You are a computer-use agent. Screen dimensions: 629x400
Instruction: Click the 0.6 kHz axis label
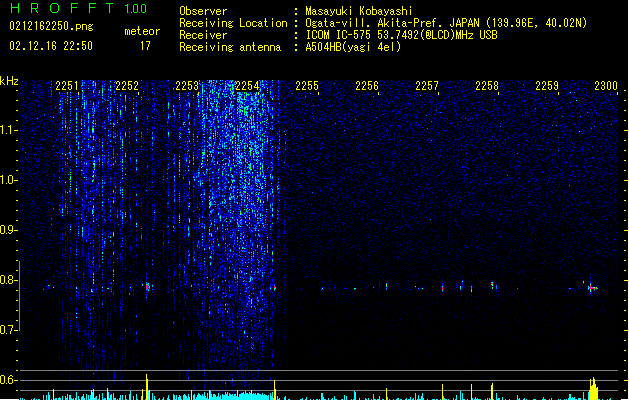tap(8, 380)
